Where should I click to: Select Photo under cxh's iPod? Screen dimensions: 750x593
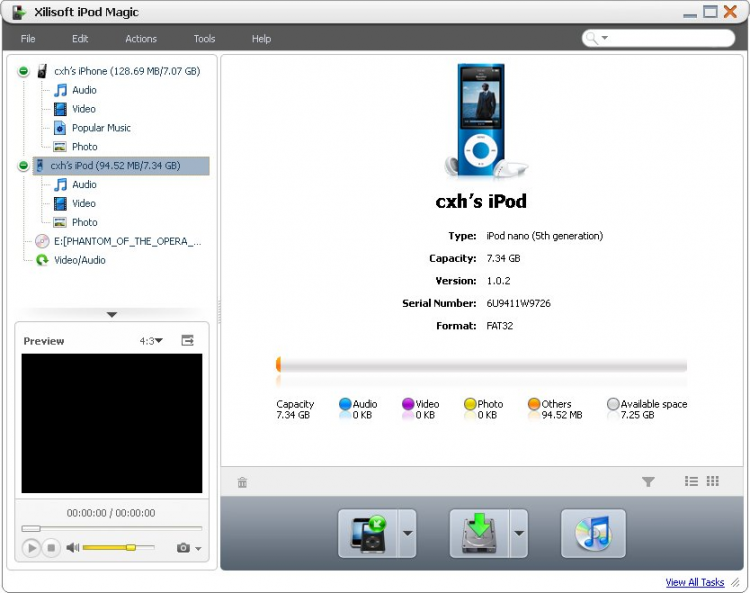[85, 222]
